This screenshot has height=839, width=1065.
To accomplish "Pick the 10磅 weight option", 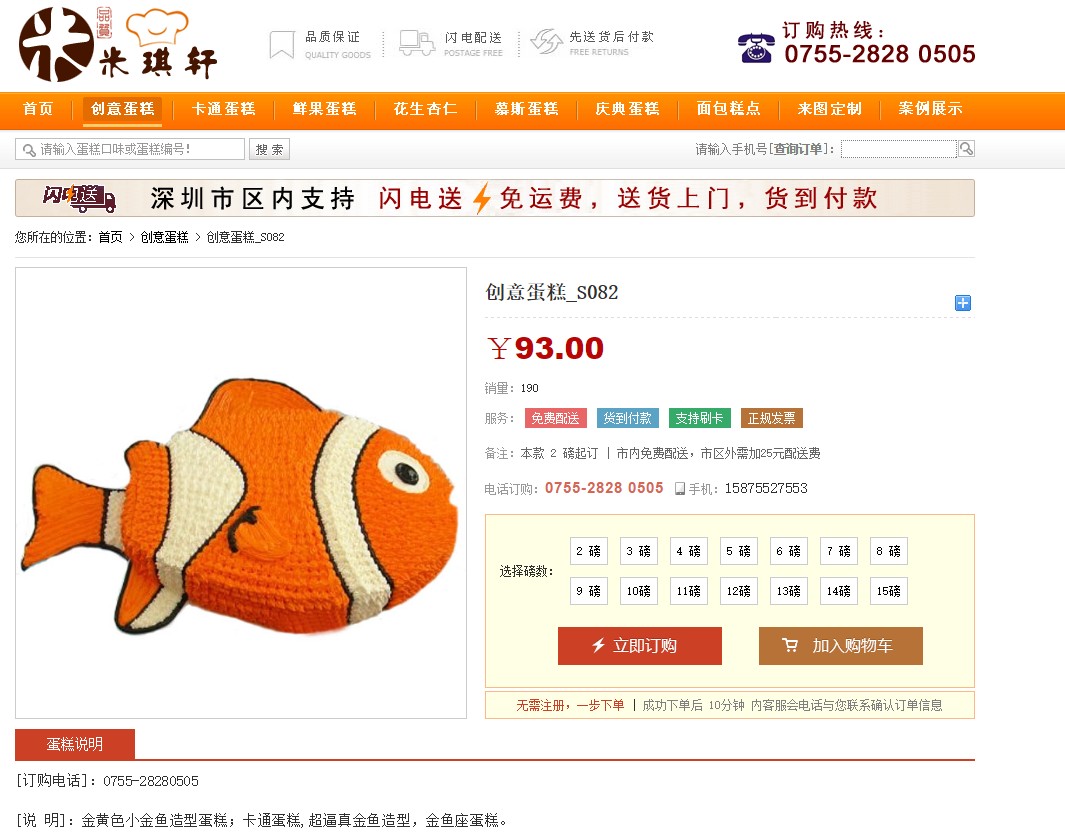I will (x=638, y=591).
